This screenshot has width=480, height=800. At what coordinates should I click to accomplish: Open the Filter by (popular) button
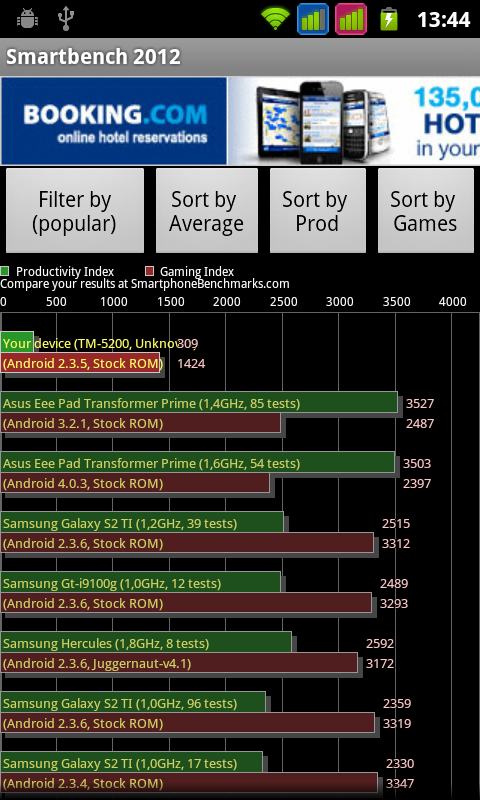point(75,211)
